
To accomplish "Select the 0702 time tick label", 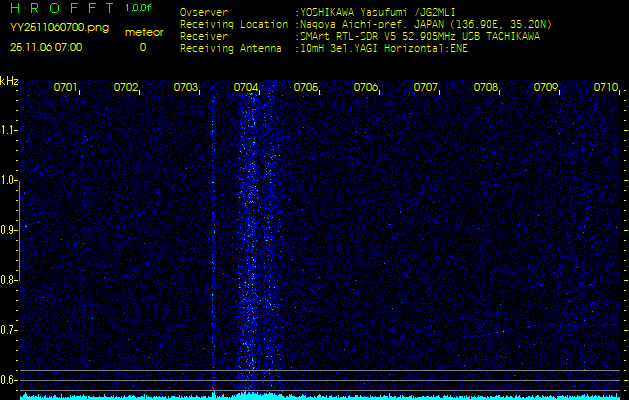I will tap(126, 88).
